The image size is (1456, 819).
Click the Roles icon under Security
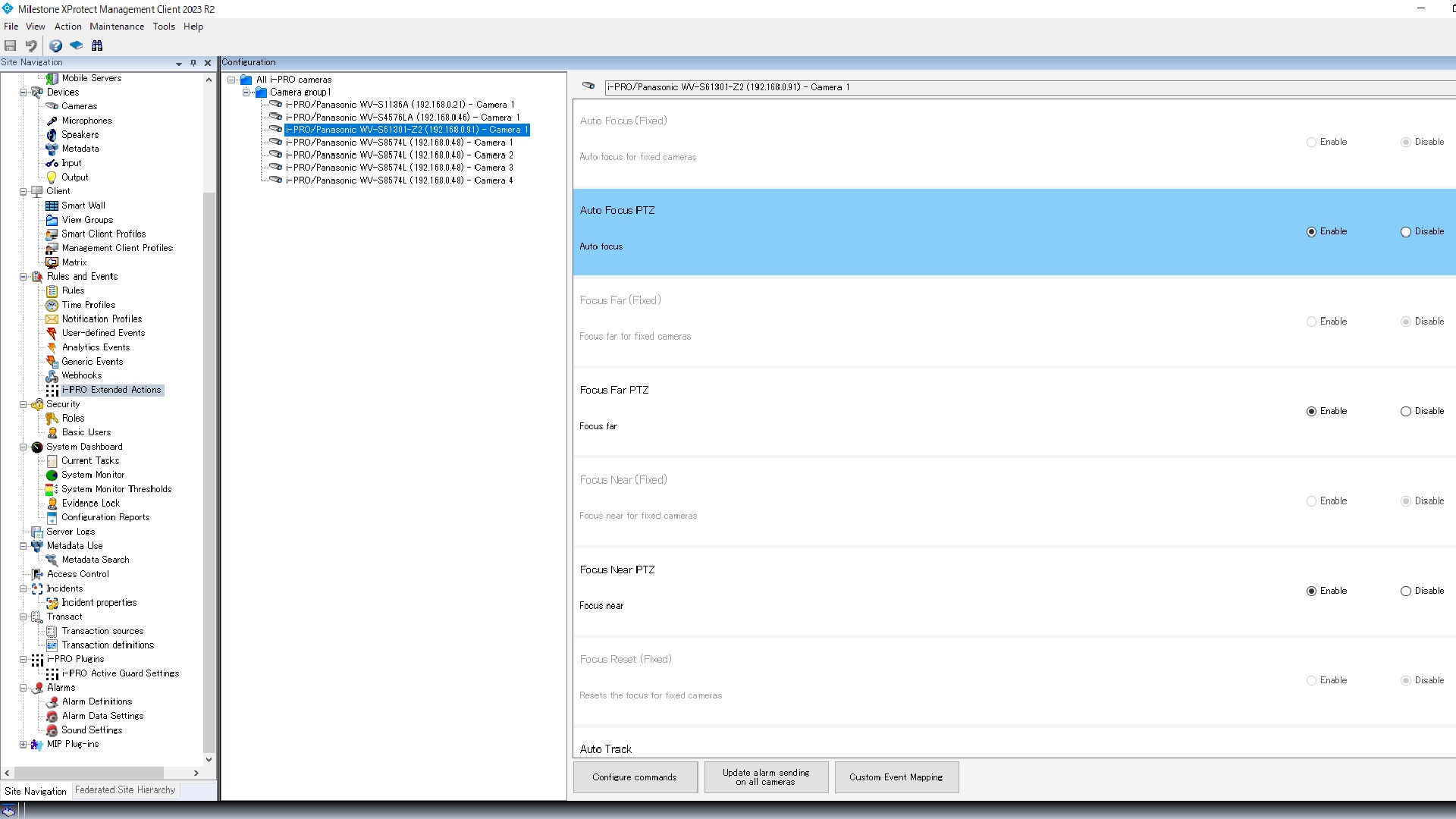[x=52, y=419]
